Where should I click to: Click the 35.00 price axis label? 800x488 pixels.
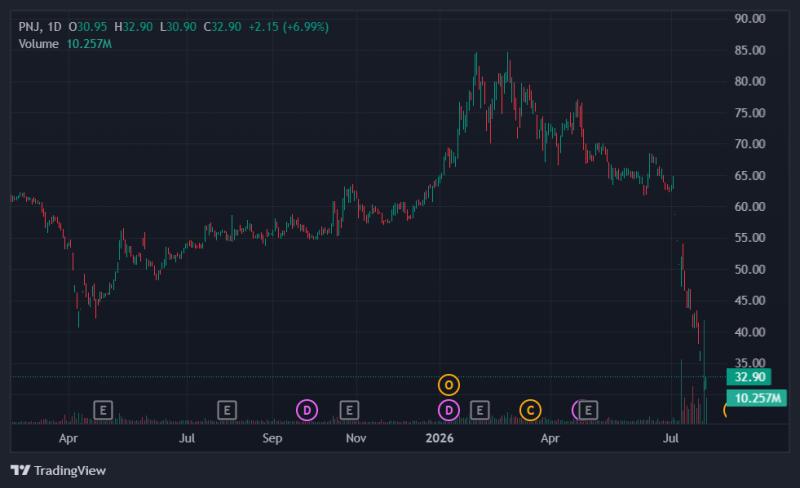(750, 363)
